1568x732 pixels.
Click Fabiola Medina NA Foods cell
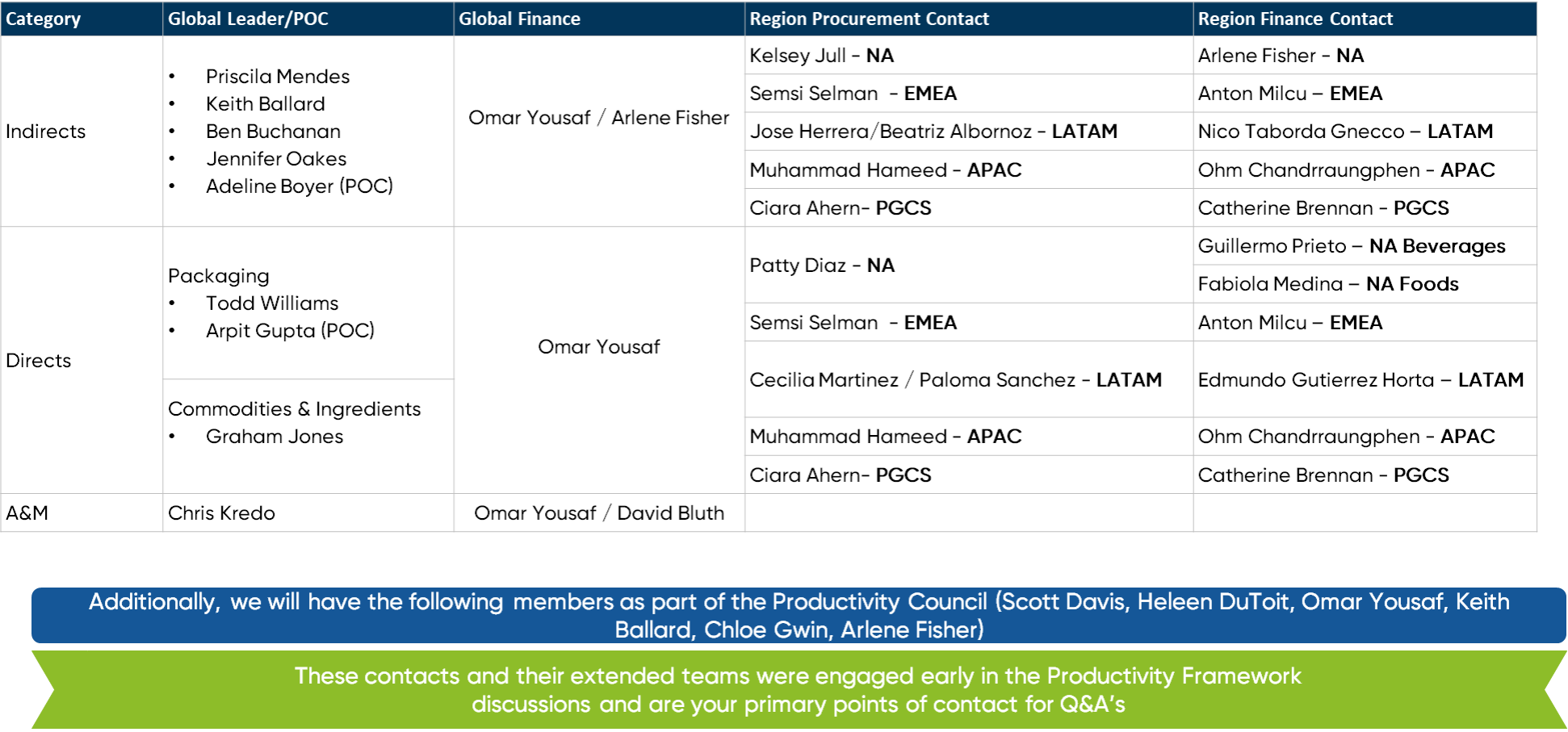(1327, 284)
